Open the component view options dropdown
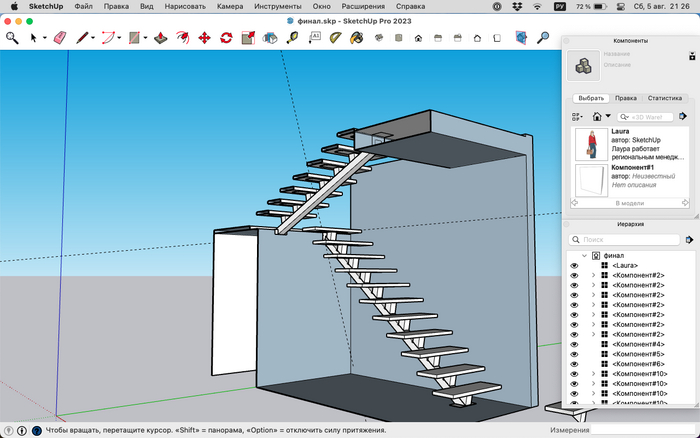This screenshot has width=700, height=438. [575, 116]
